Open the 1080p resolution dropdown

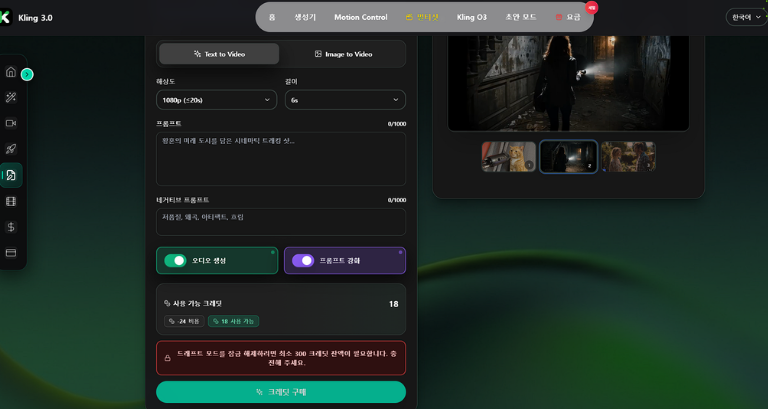click(x=216, y=100)
